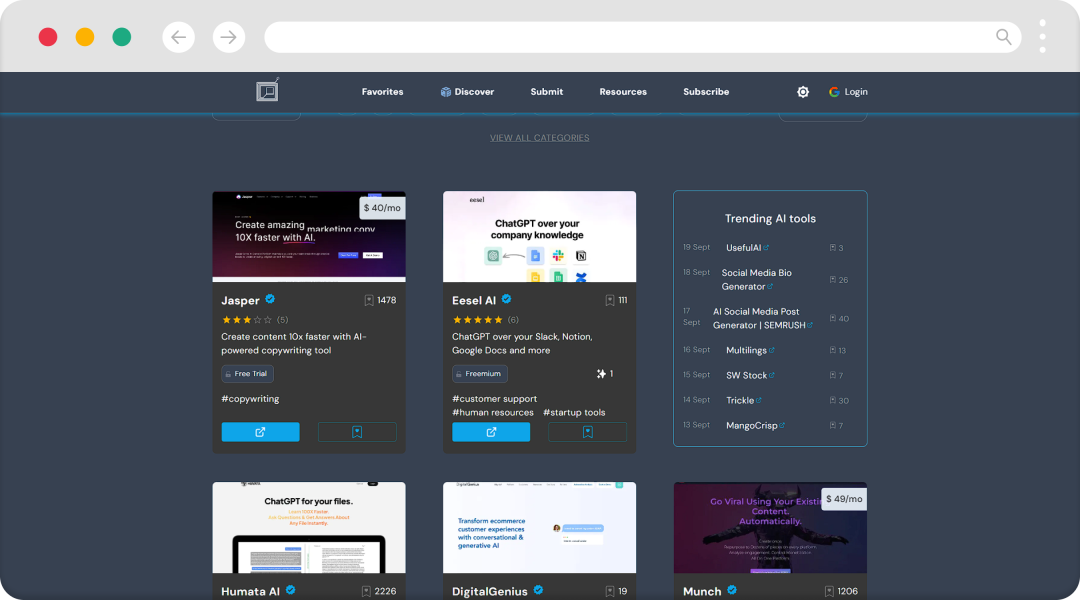Bookmark the Eesel AI tool card
The width and height of the screenshot is (1080, 600).
coord(588,432)
